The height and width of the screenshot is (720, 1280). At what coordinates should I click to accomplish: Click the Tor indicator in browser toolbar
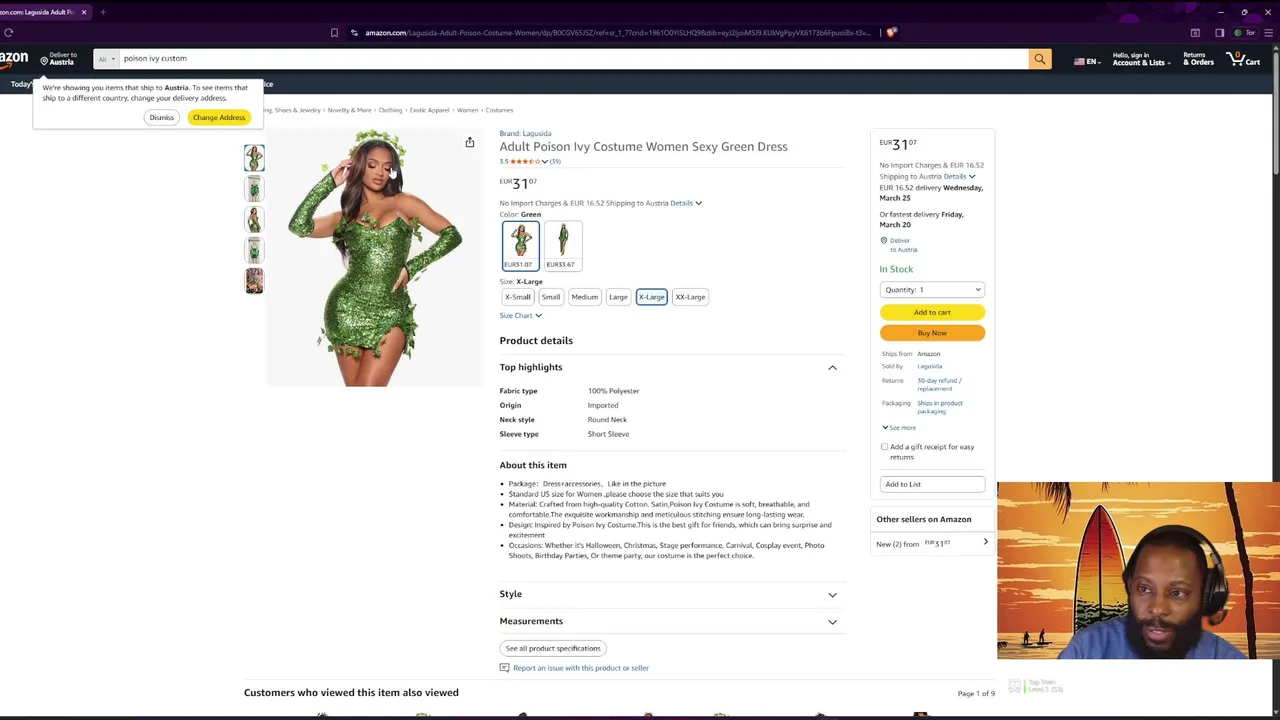tap(1245, 33)
